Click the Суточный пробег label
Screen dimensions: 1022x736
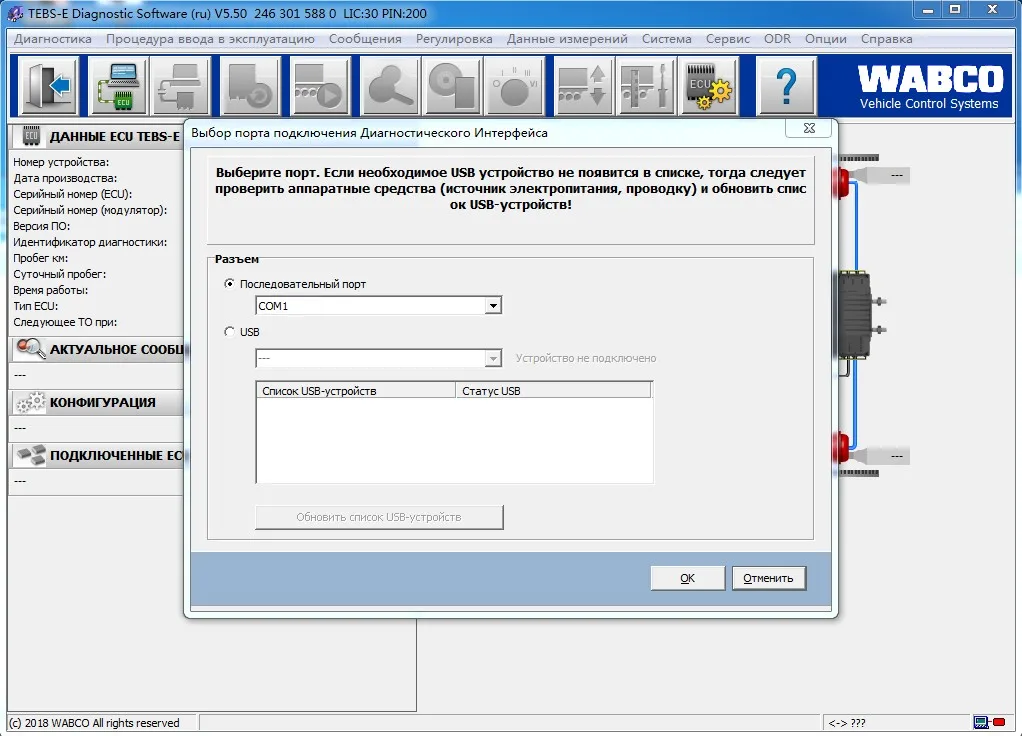coord(59,274)
